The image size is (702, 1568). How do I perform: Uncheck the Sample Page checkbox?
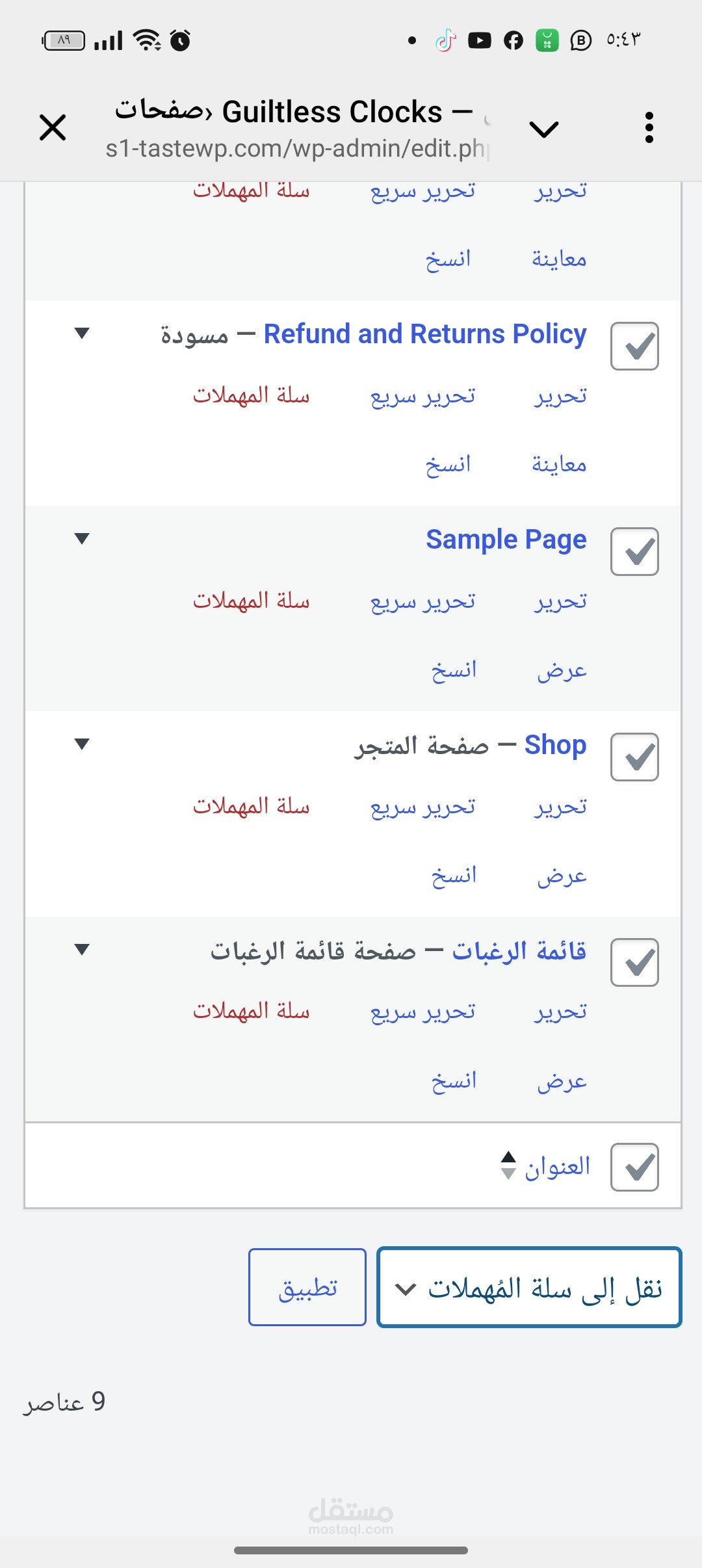634,551
